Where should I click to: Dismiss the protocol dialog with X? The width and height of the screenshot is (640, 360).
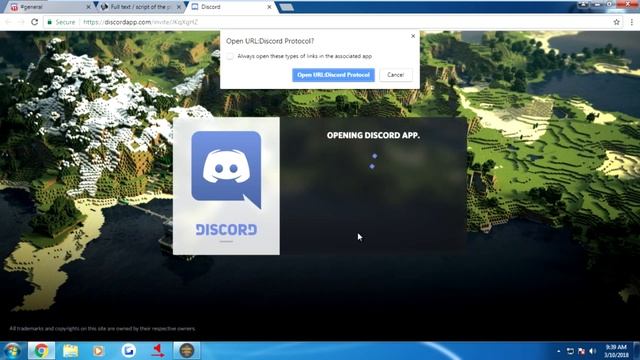(413, 36)
